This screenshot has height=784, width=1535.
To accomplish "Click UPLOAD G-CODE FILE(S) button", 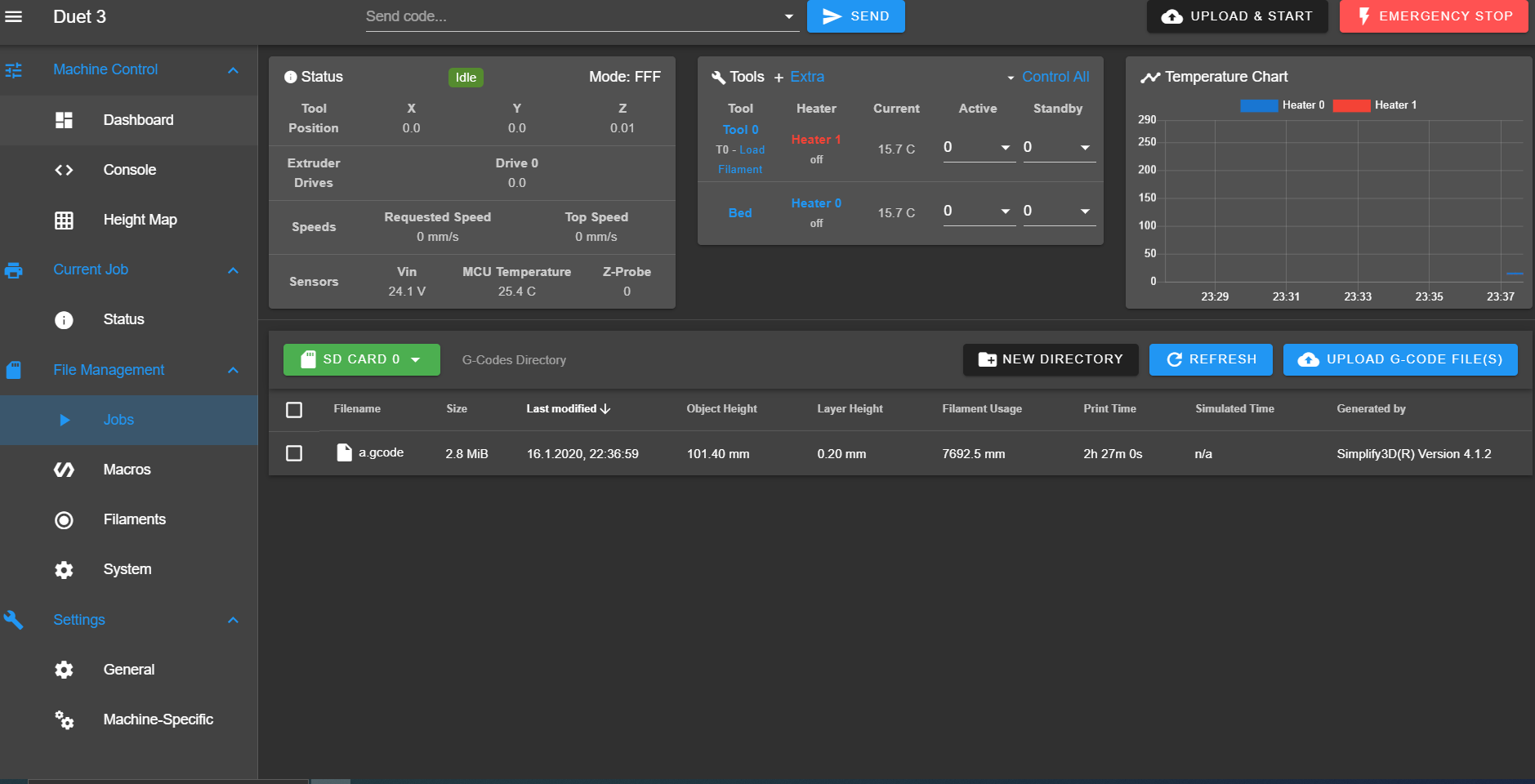I will click(1400, 359).
